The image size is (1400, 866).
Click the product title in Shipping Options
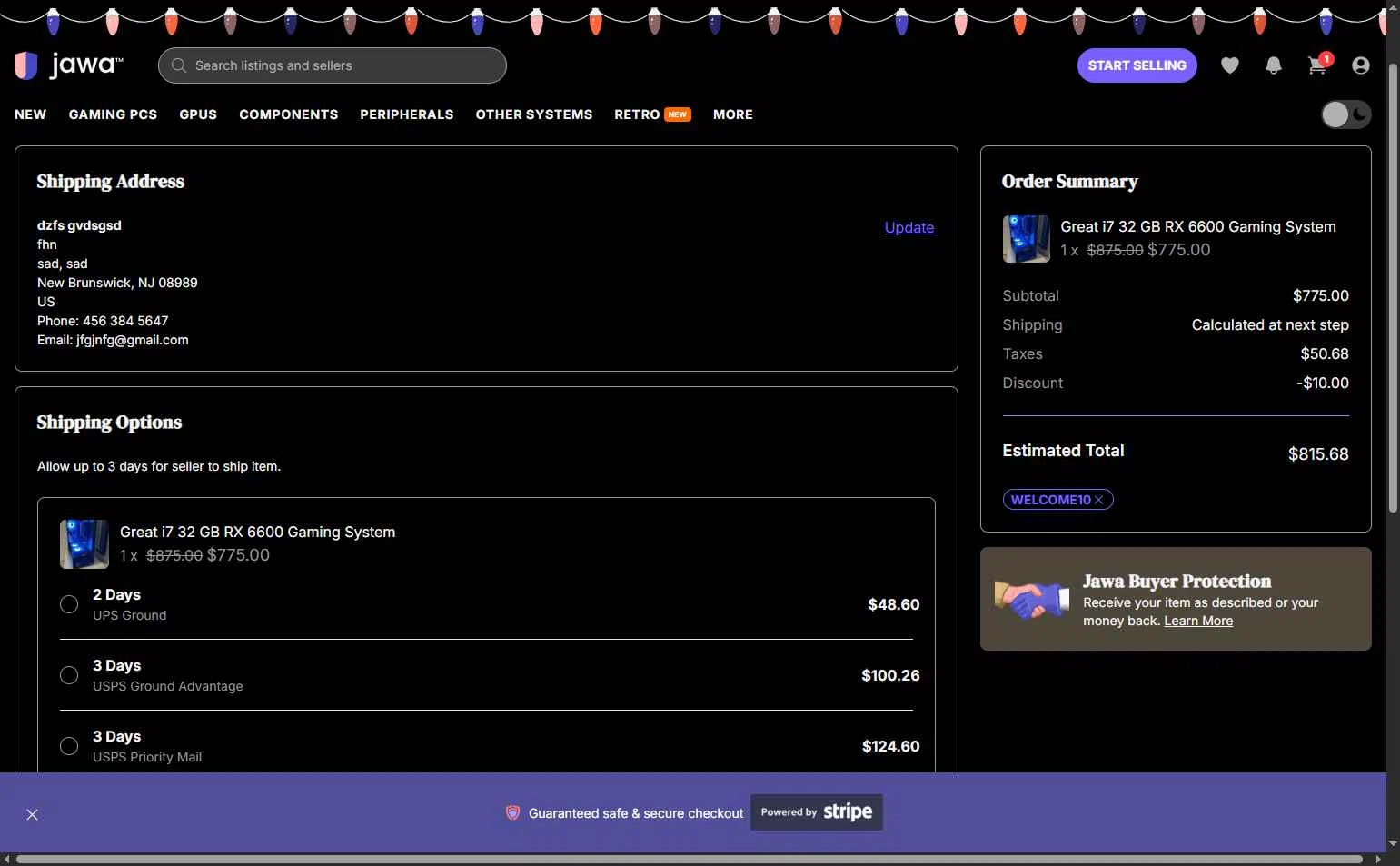257,532
